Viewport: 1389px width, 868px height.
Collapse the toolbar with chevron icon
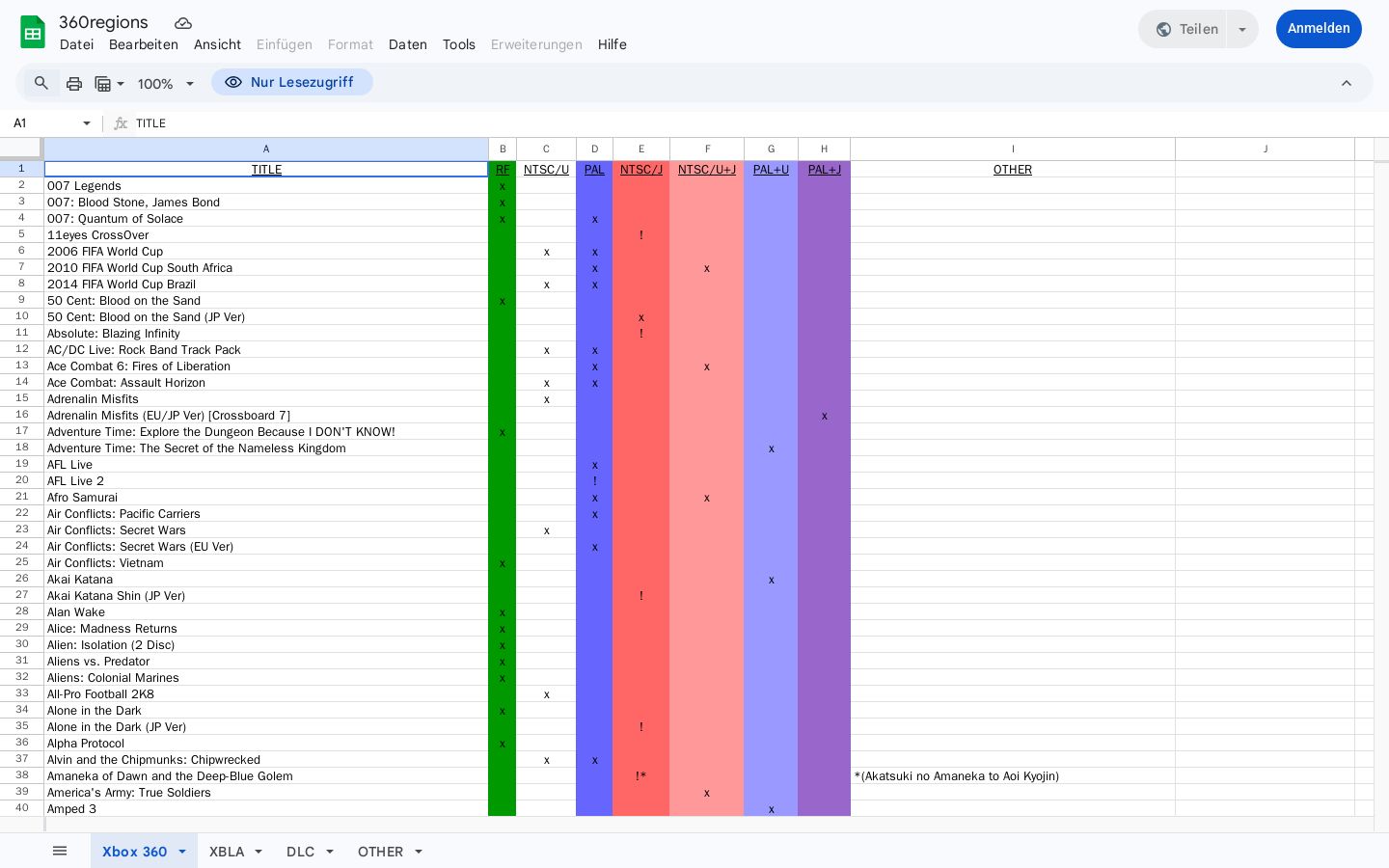coord(1347,83)
